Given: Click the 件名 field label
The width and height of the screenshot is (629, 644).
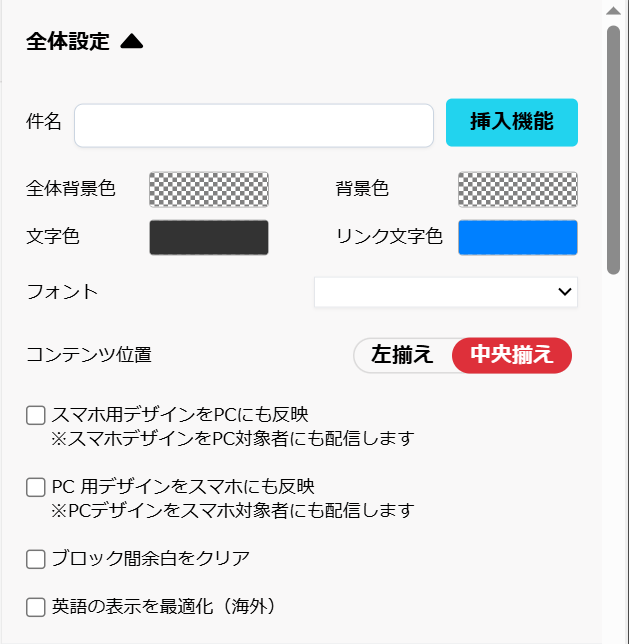Looking at the screenshot, I should point(44,122).
